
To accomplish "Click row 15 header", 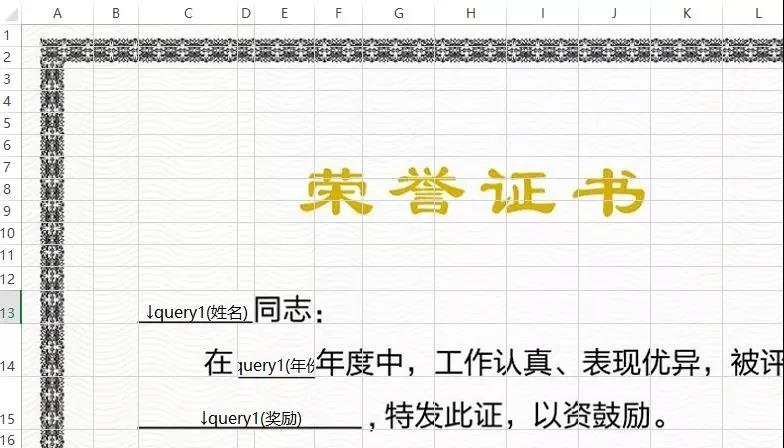I will 10,419.
